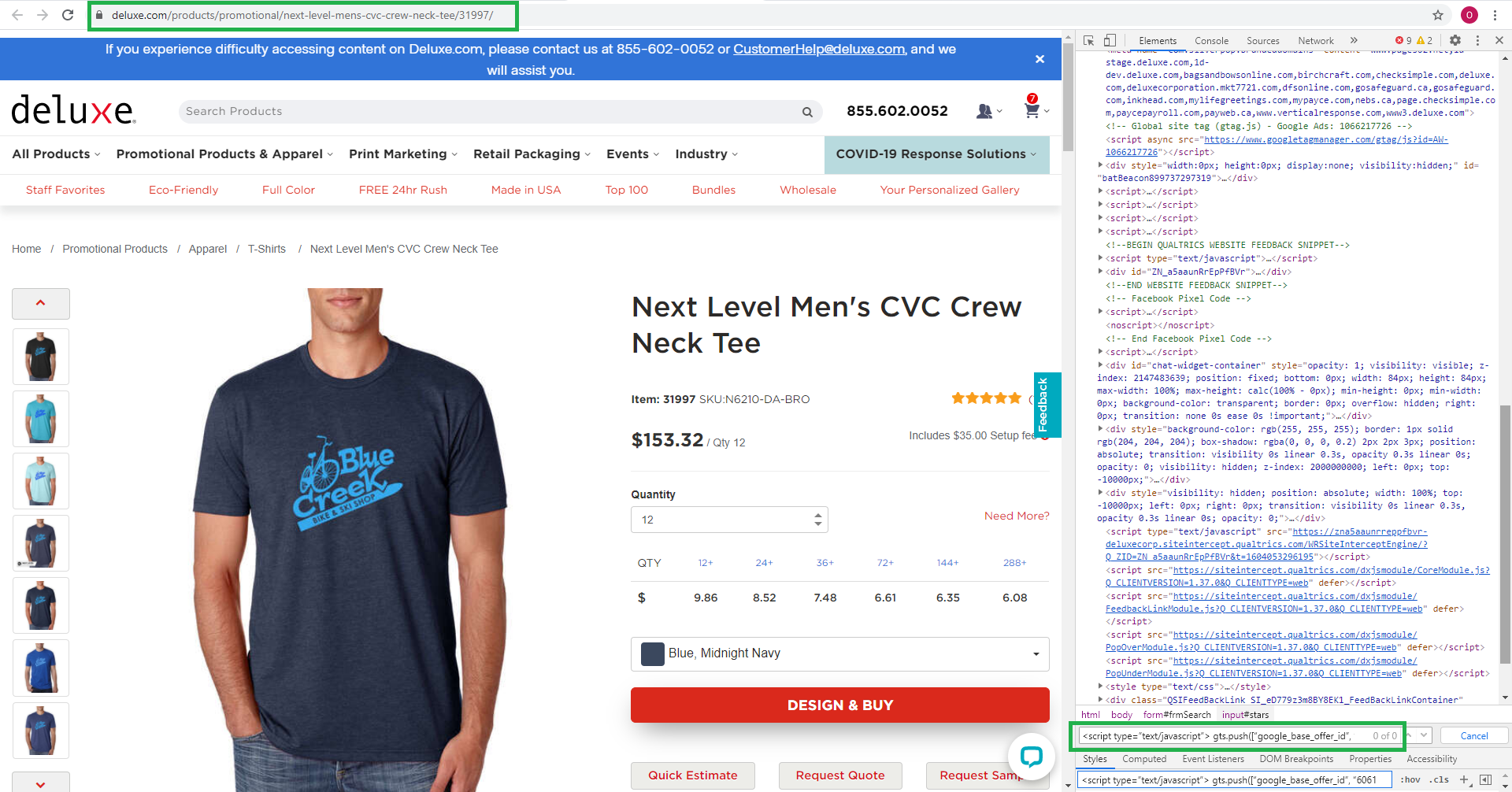Click the Need More? link
Screen dimensions: 1512x792
[x=1016, y=516]
